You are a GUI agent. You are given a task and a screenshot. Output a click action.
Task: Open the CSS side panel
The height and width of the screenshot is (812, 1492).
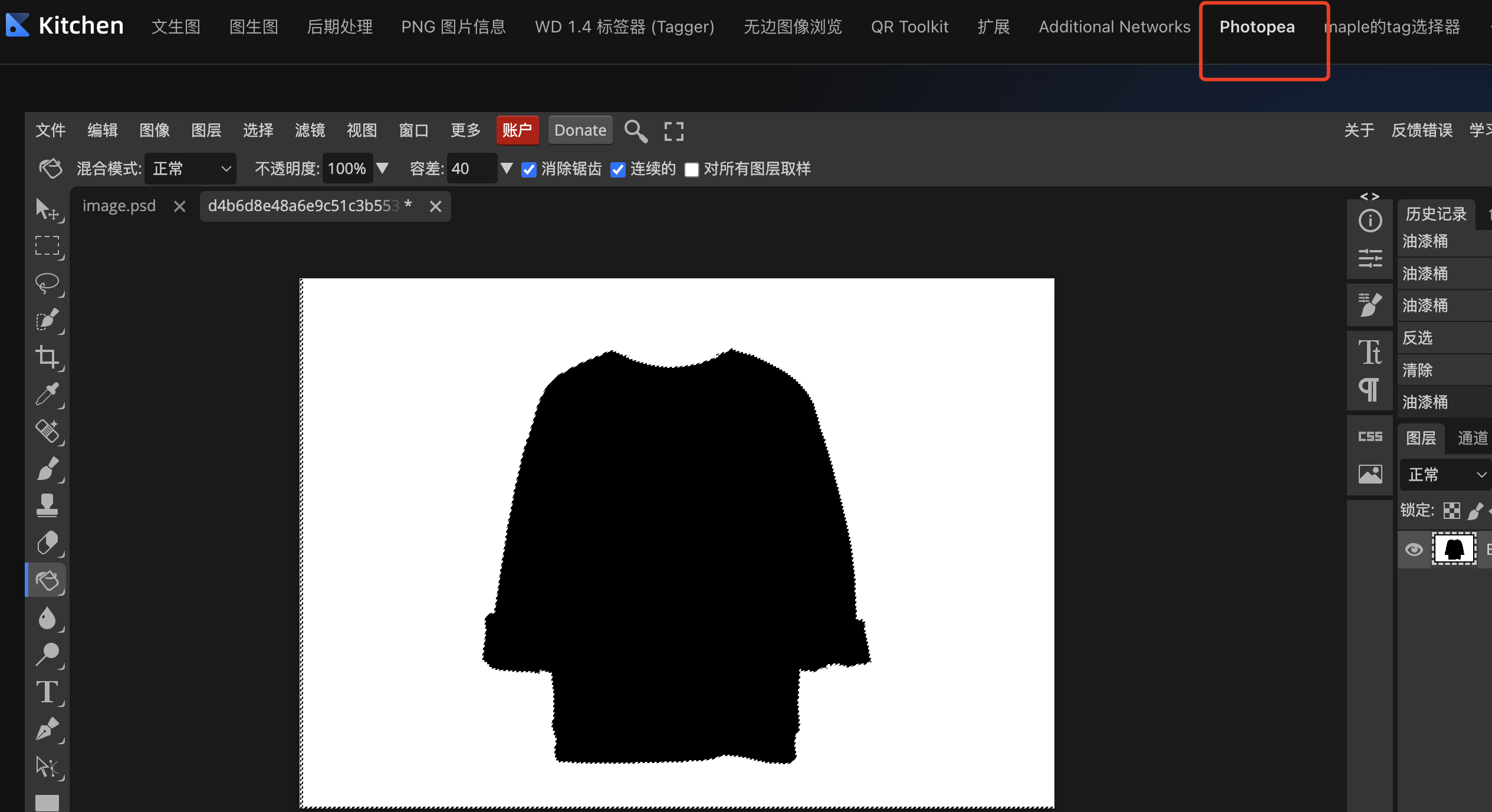(1370, 436)
